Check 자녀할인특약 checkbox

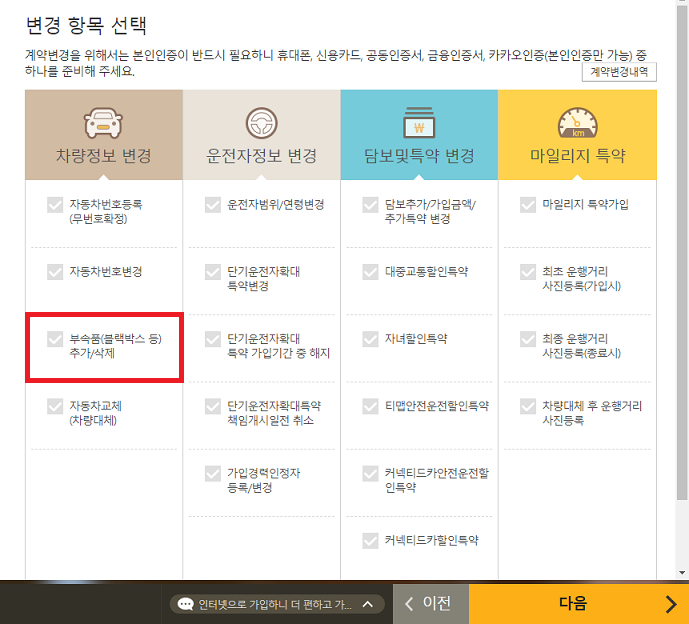point(370,339)
